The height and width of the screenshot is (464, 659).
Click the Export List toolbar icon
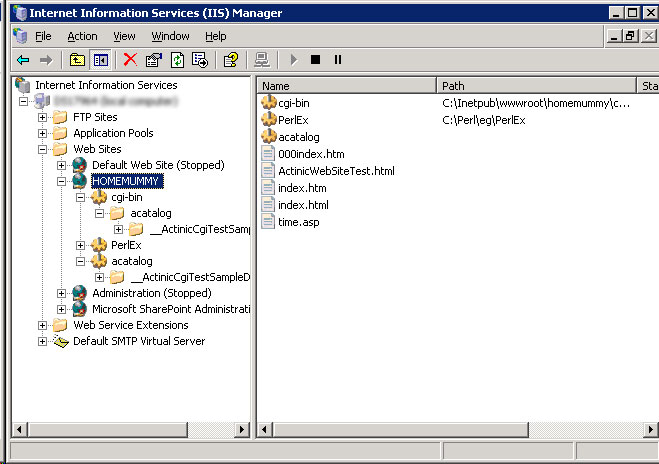pyautogui.click(x=199, y=60)
